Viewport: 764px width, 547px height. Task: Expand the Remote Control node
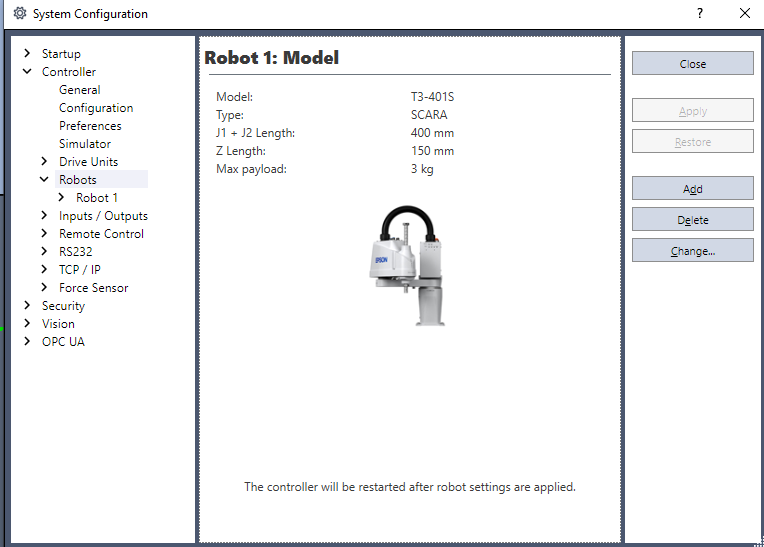pyautogui.click(x=44, y=233)
